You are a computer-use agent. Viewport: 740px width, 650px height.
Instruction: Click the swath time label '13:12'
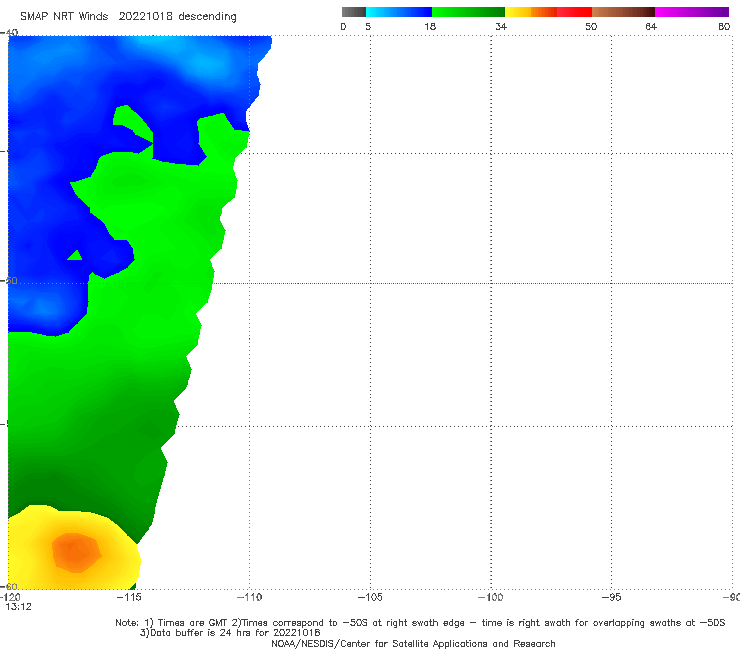(18, 607)
